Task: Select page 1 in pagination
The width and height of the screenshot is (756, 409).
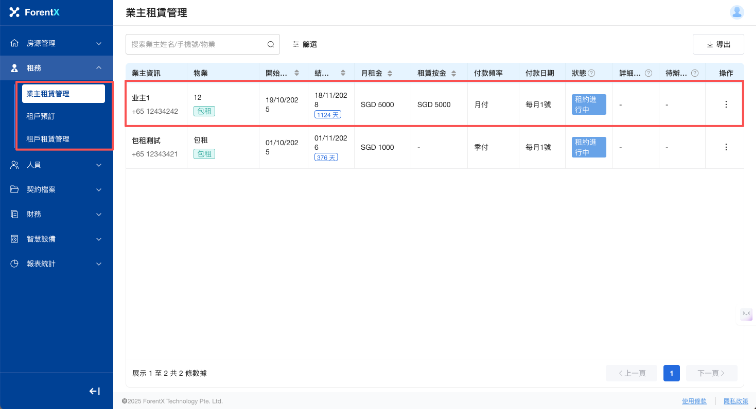Action: (x=671, y=373)
